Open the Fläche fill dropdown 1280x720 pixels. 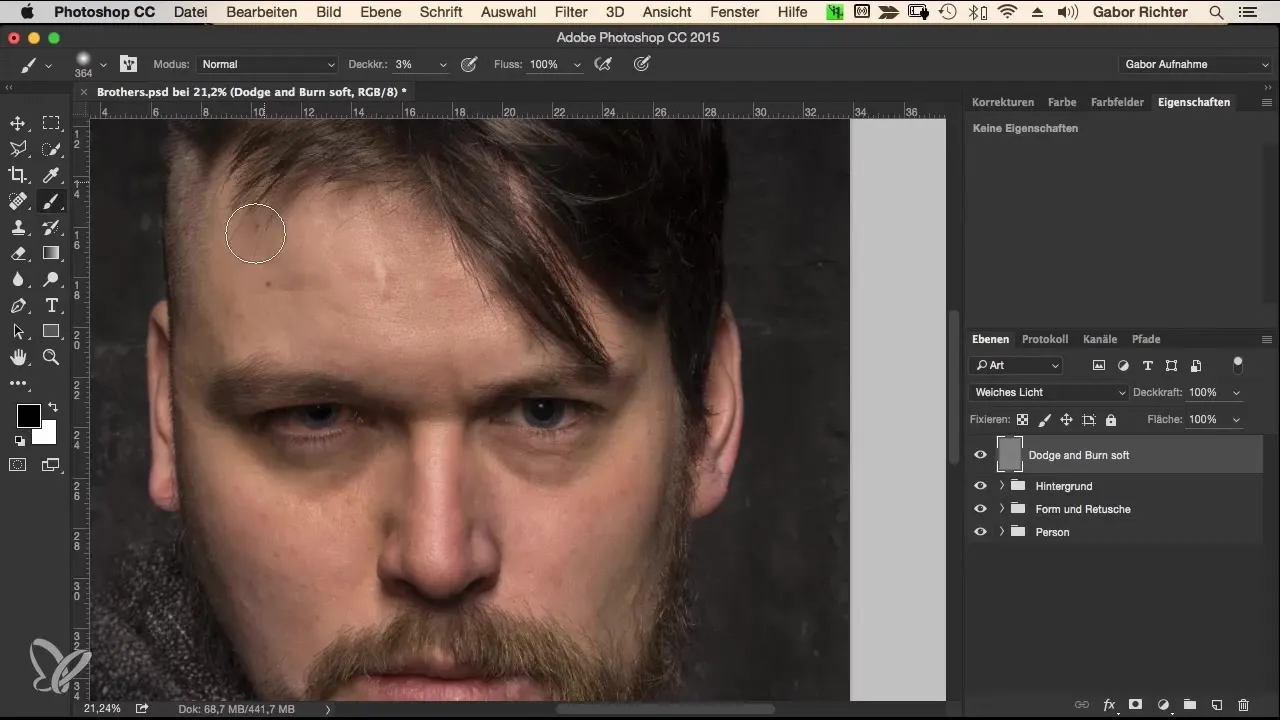(x=1237, y=420)
